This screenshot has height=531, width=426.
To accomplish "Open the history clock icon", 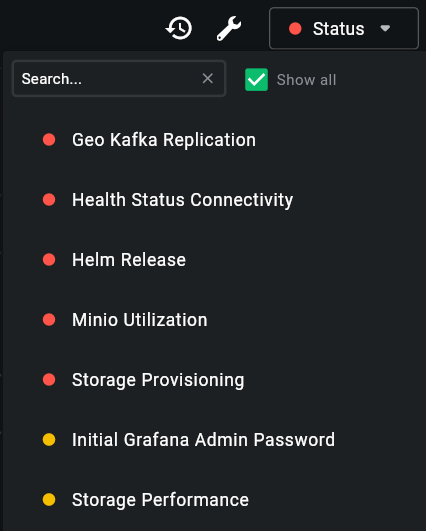I will coord(179,28).
